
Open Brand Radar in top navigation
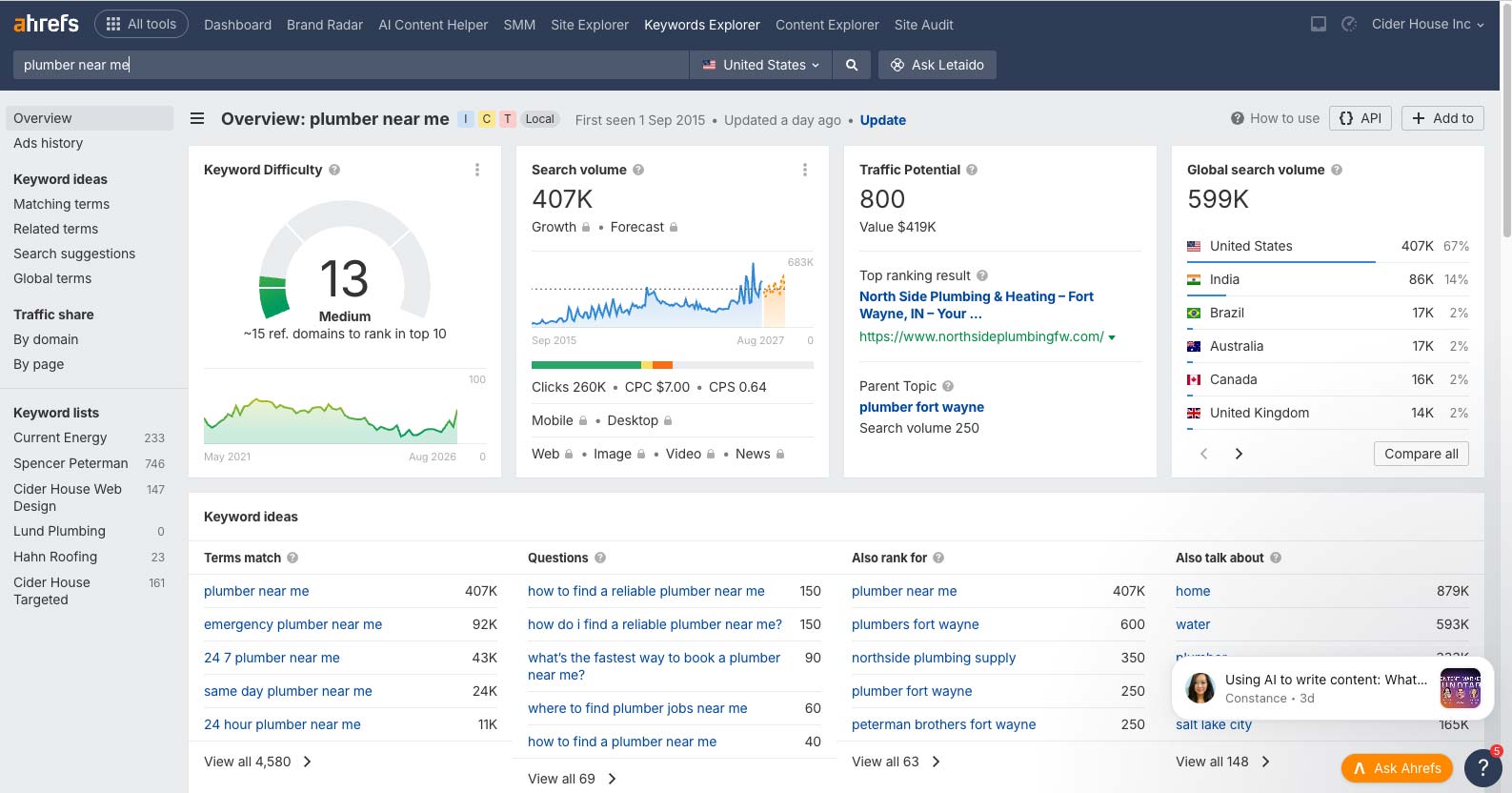325,25
